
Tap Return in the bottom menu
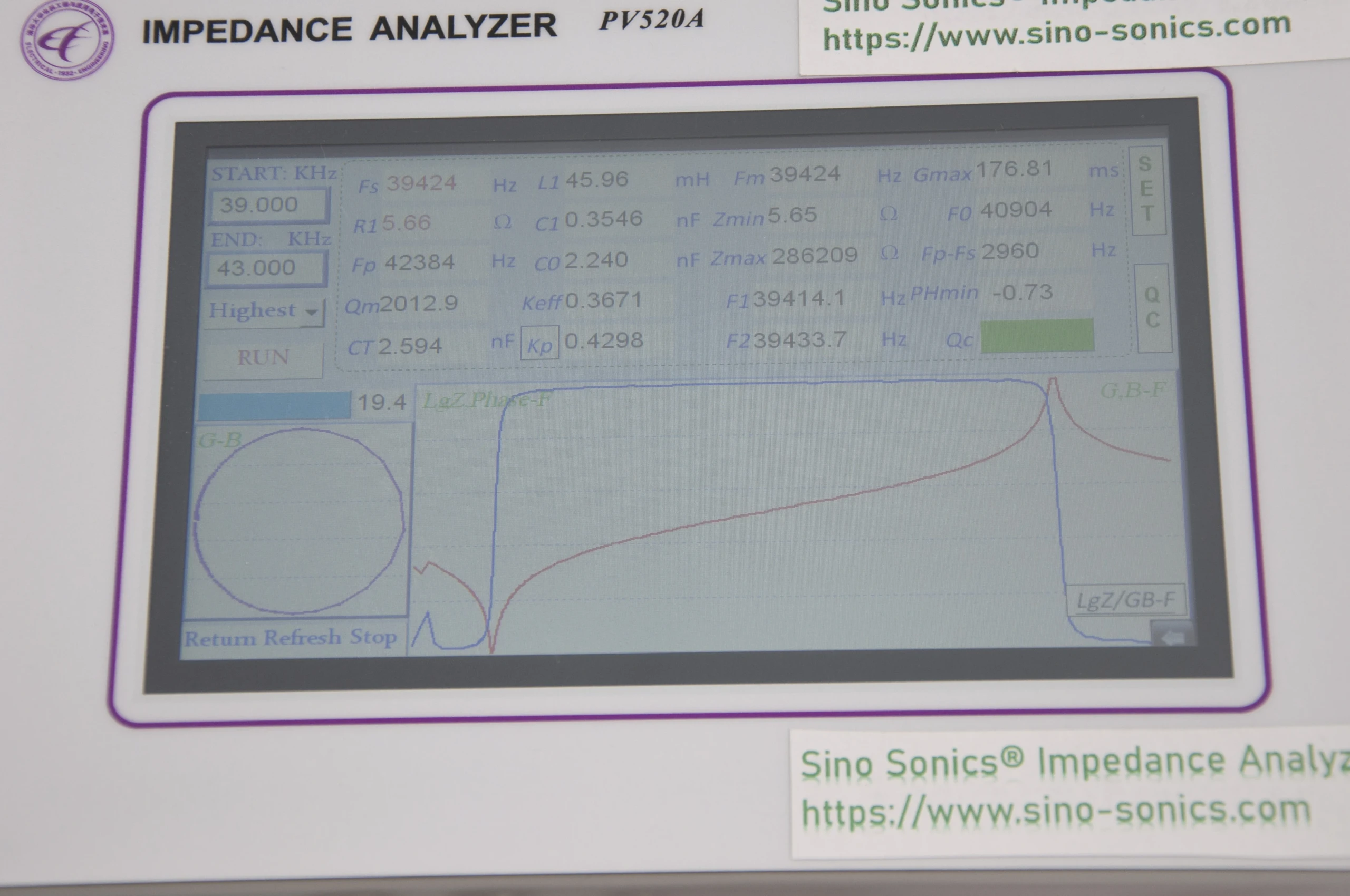tap(220, 638)
